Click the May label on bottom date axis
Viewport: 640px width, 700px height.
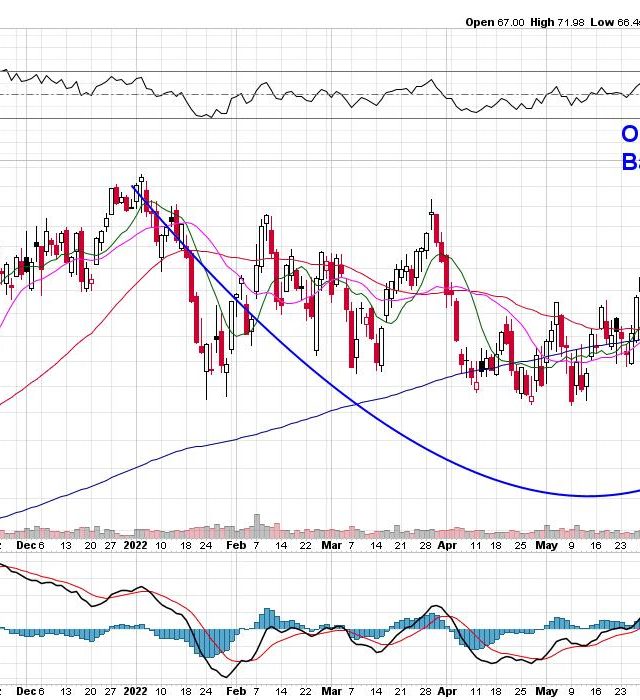[546, 691]
